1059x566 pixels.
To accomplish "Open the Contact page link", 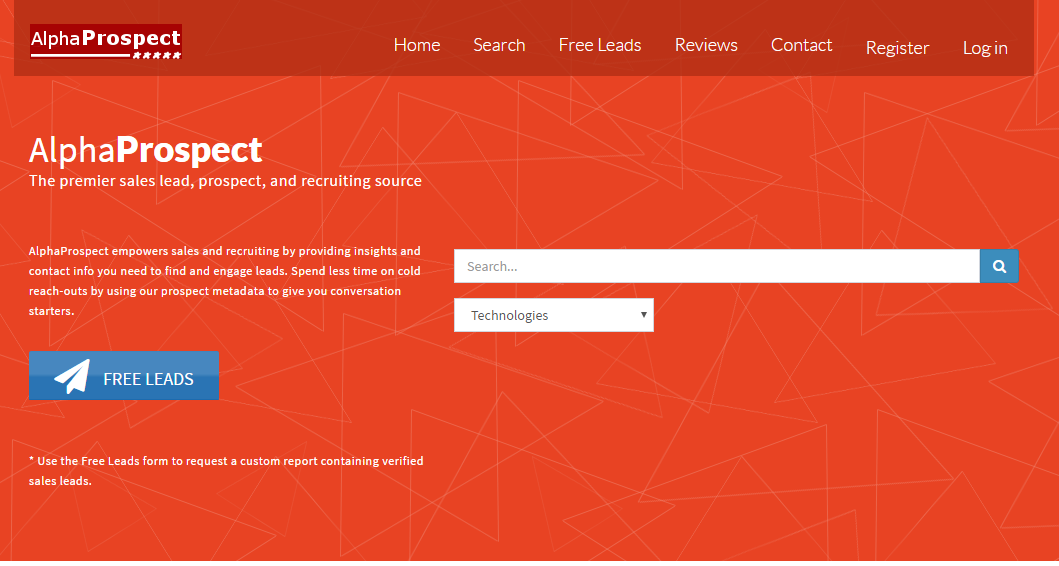I will click(801, 45).
